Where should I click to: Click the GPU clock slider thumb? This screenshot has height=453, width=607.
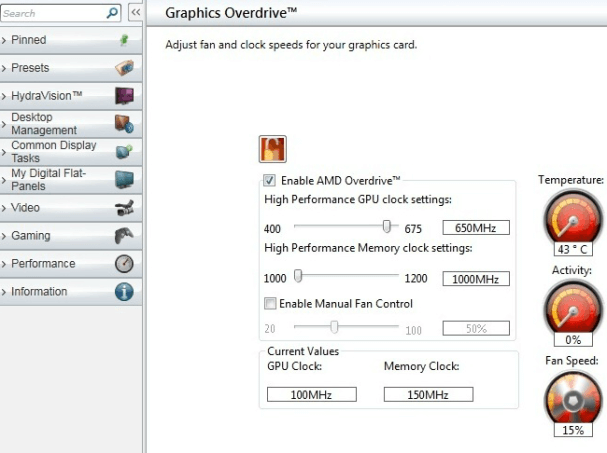click(x=386, y=226)
